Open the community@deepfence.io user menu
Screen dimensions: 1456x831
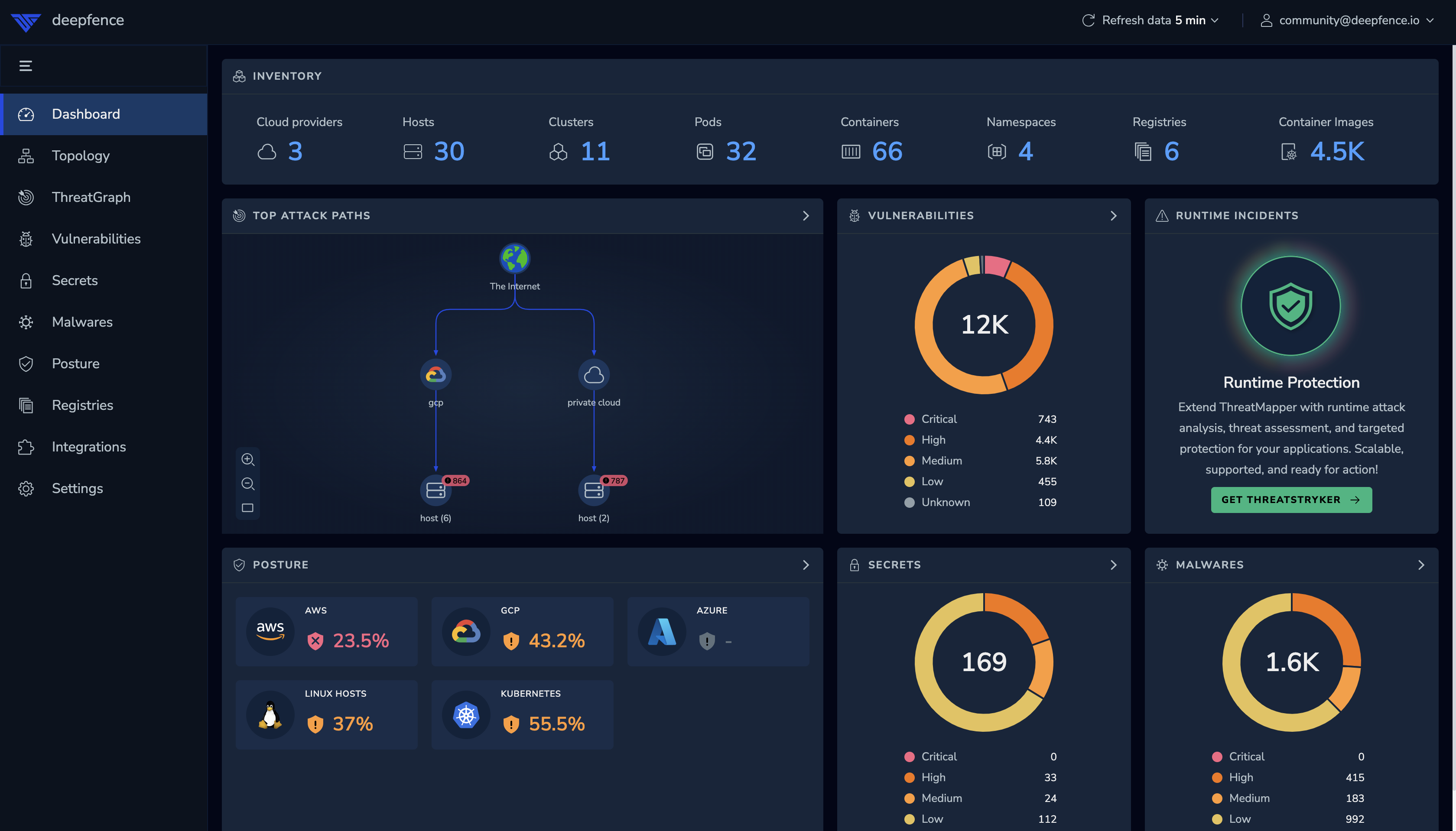1348,20
